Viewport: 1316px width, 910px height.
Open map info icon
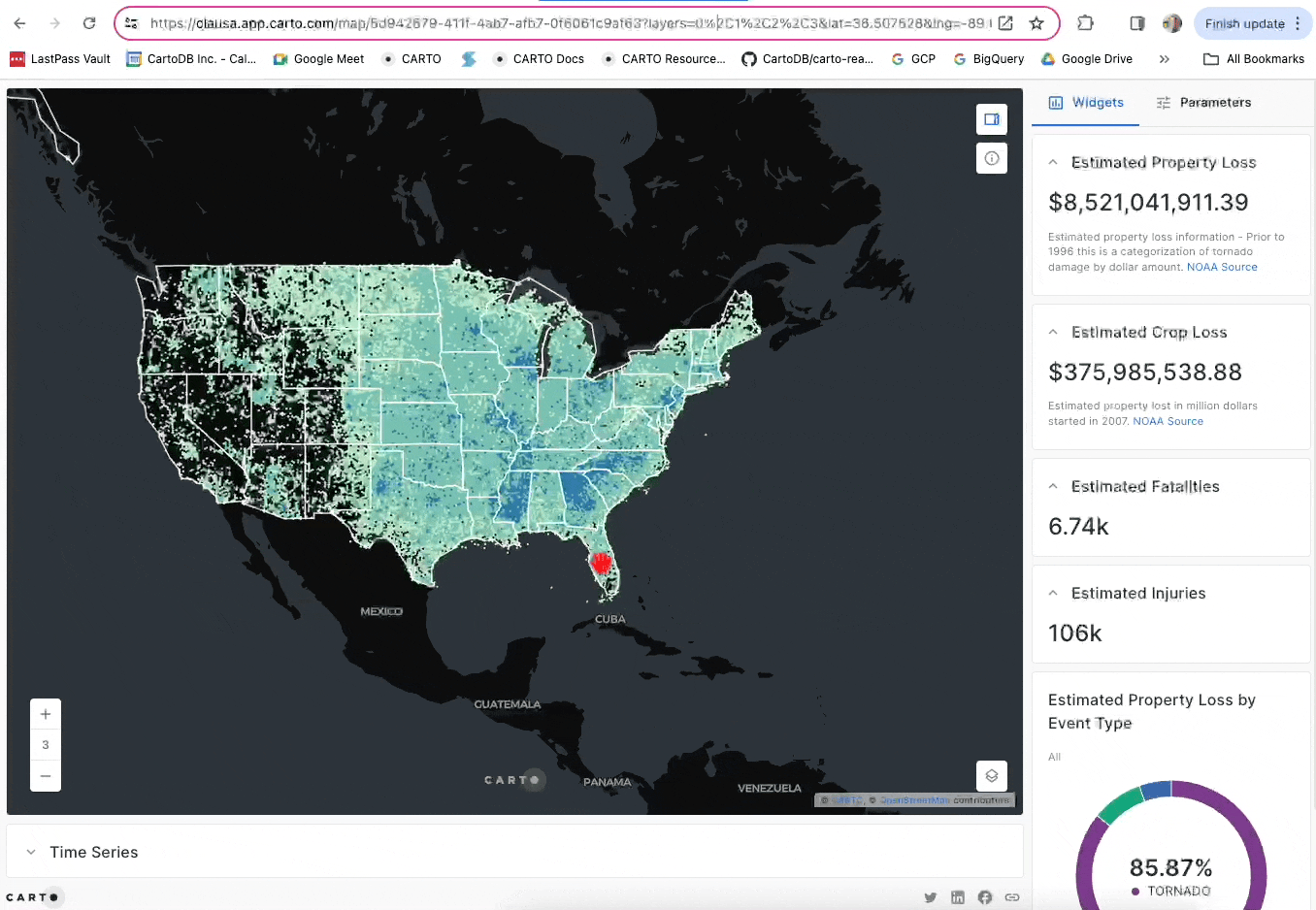(x=992, y=158)
